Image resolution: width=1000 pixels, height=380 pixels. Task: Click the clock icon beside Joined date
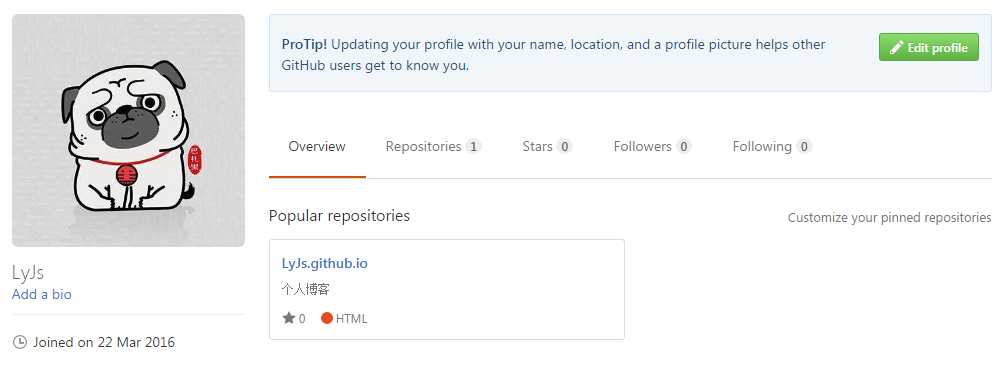coord(20,342)
